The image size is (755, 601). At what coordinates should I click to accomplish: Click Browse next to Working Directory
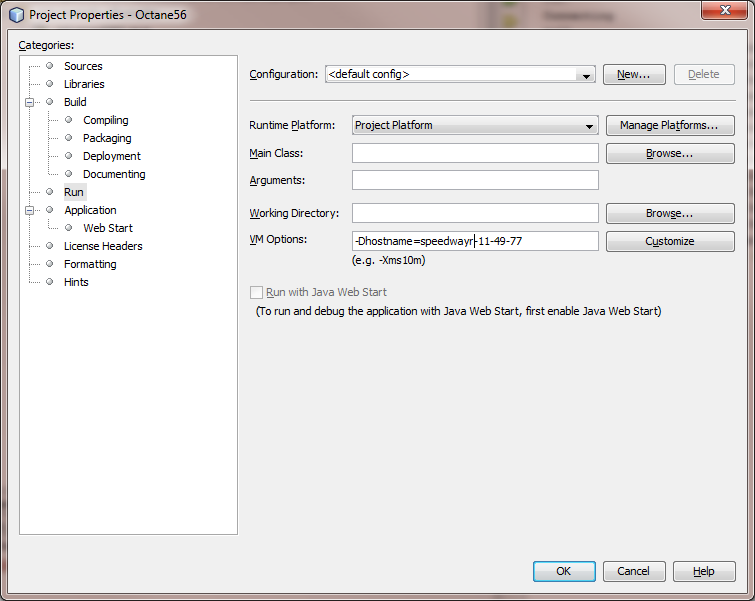(x=670, y=213)
